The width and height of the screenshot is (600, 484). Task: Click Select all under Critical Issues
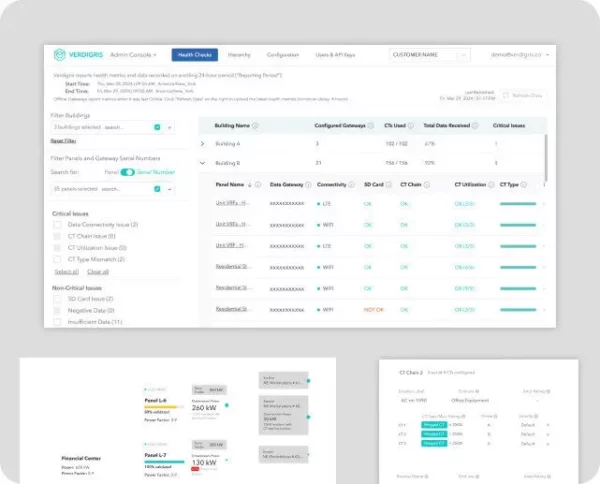coord(67,272)
